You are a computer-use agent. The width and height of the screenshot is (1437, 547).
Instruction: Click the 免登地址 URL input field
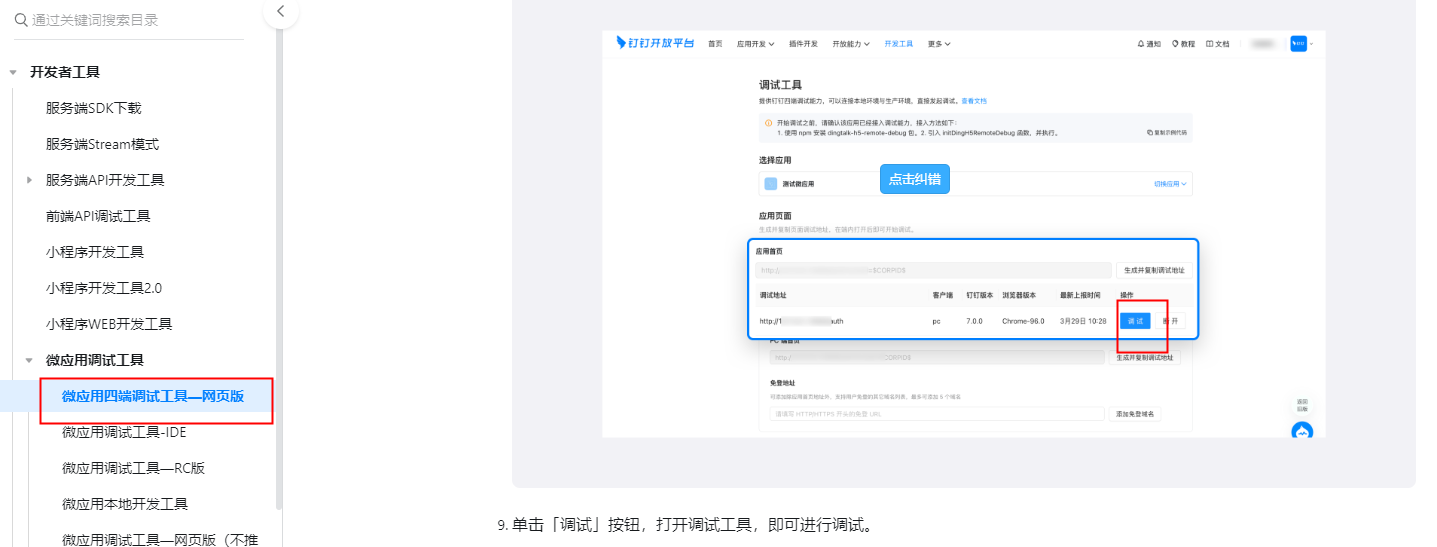pyautogui.click(x=936, y=413)
